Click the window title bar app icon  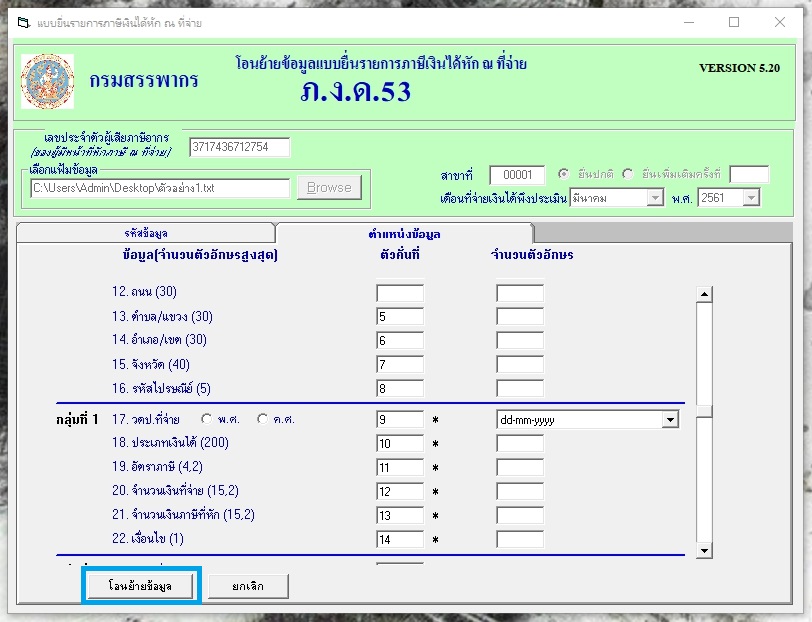(23, 23)
